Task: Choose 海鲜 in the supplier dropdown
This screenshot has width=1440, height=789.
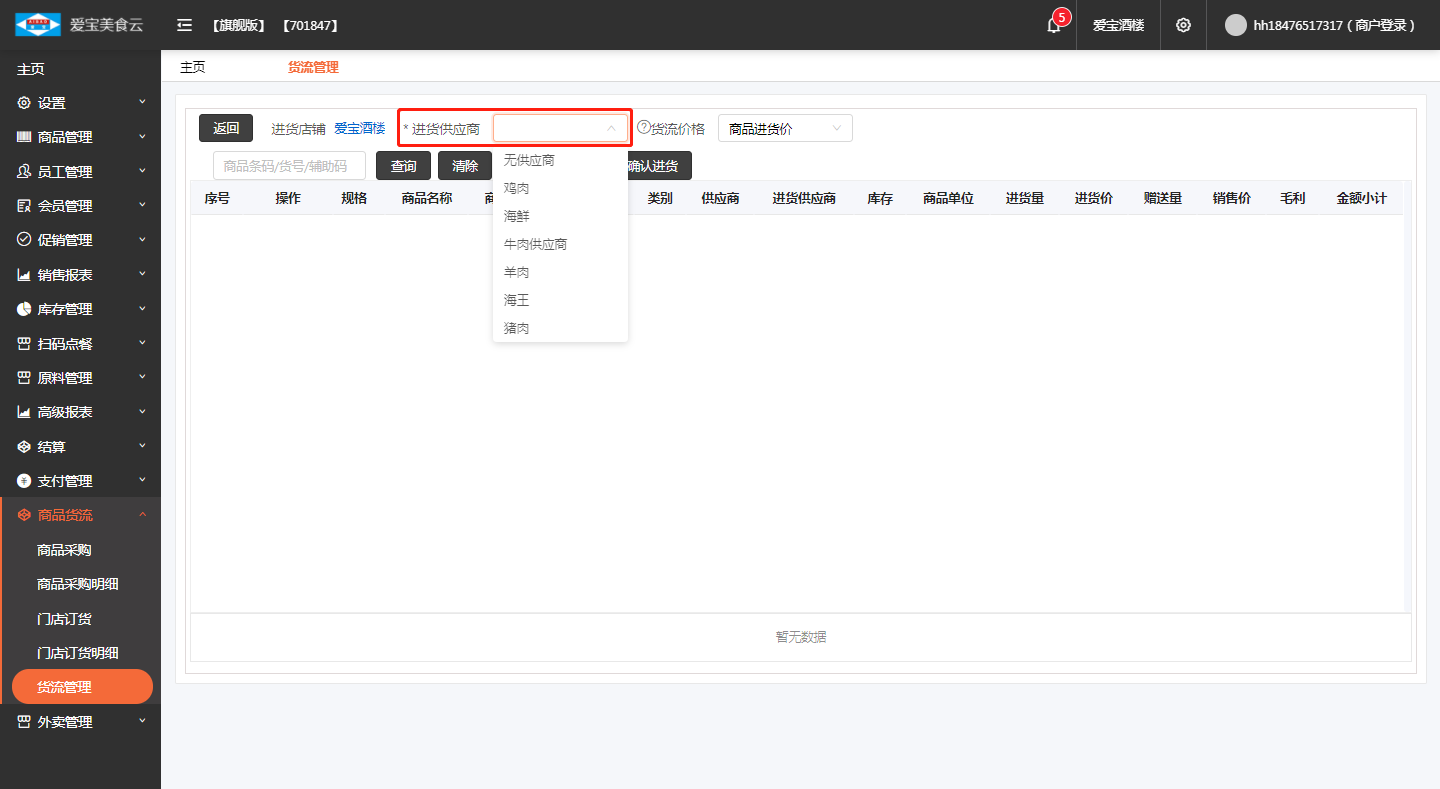Action: (517, 216)
